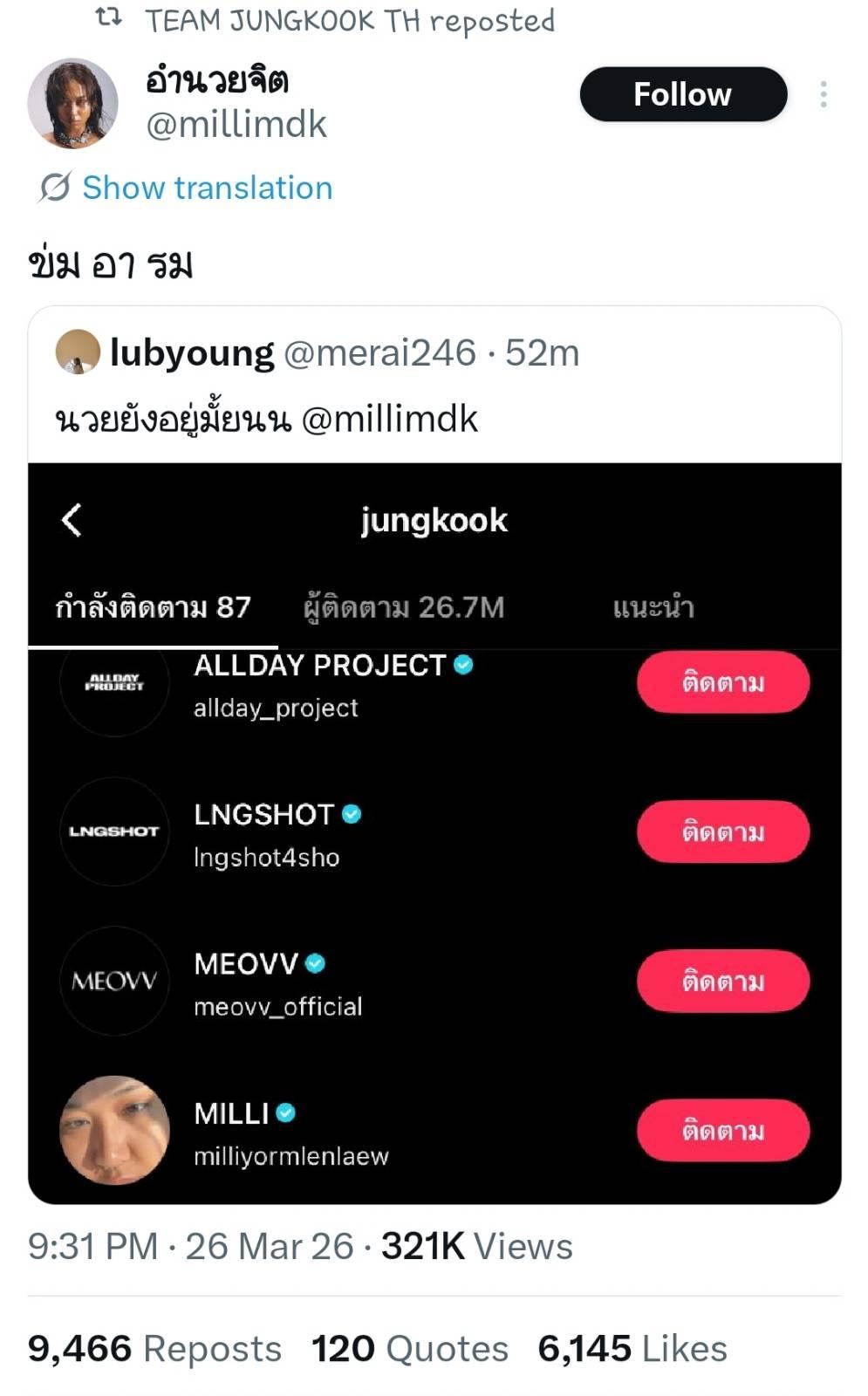Open the MILLI profile photo thumbnail
868x1396 pixels.
(x=114, y=1130)
